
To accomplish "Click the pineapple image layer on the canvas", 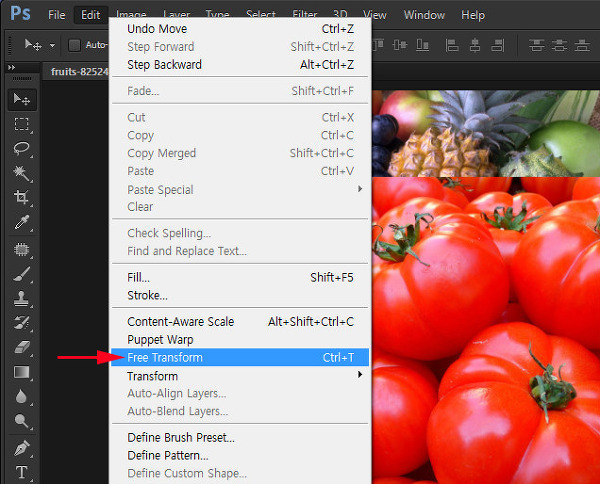I will click(486, 133).
